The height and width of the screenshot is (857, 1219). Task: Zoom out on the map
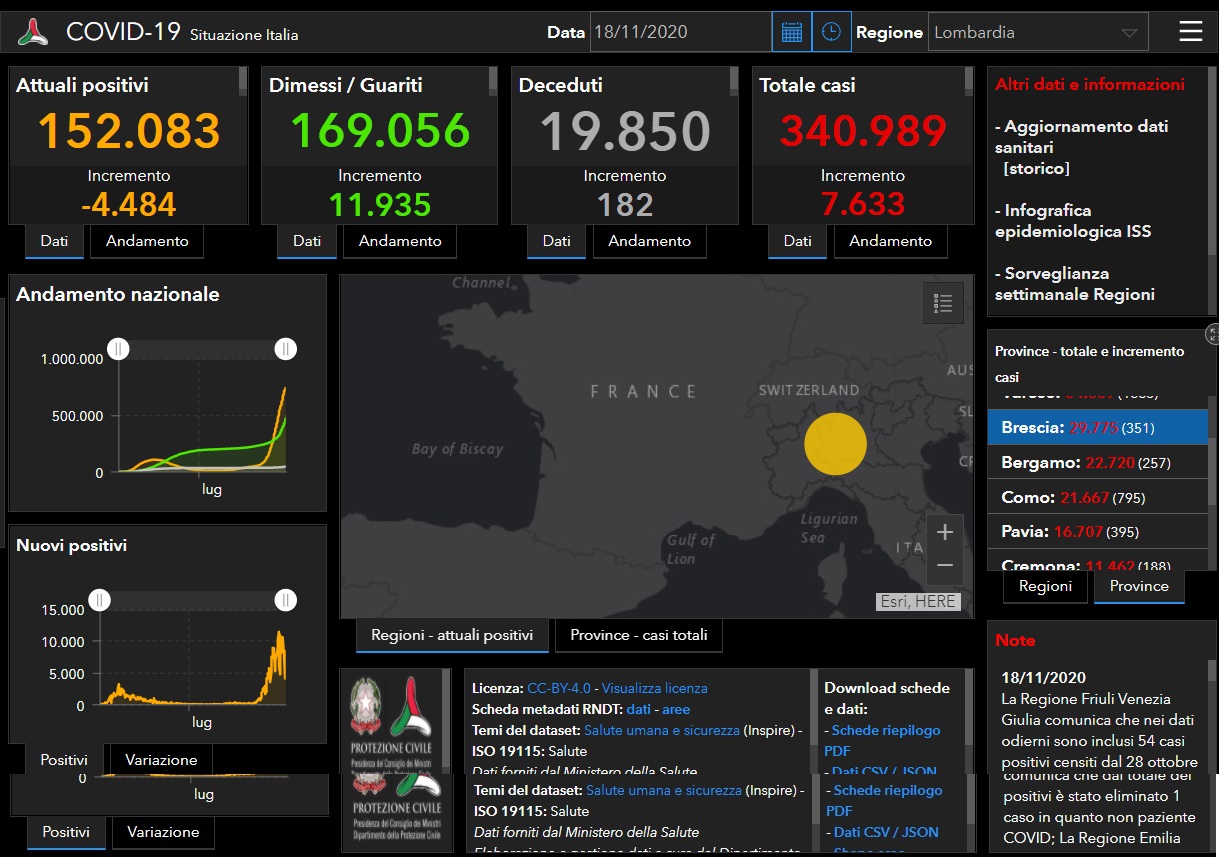coord(944,566)
